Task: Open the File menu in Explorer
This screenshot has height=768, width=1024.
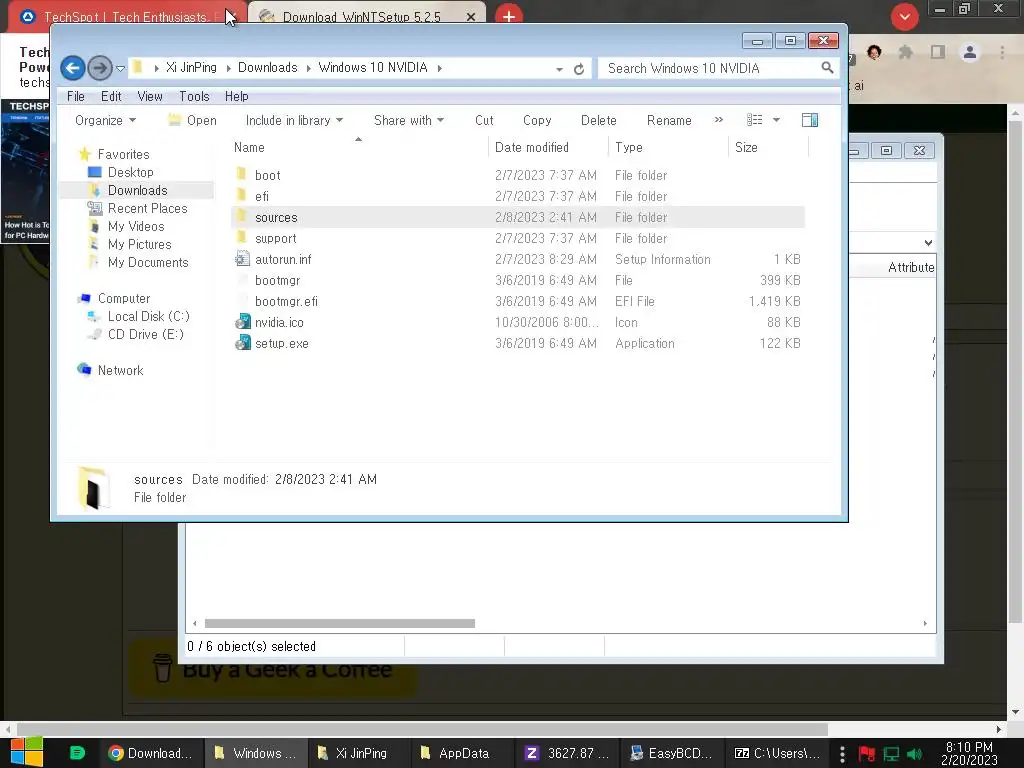Action: click(x=76, y=96)
